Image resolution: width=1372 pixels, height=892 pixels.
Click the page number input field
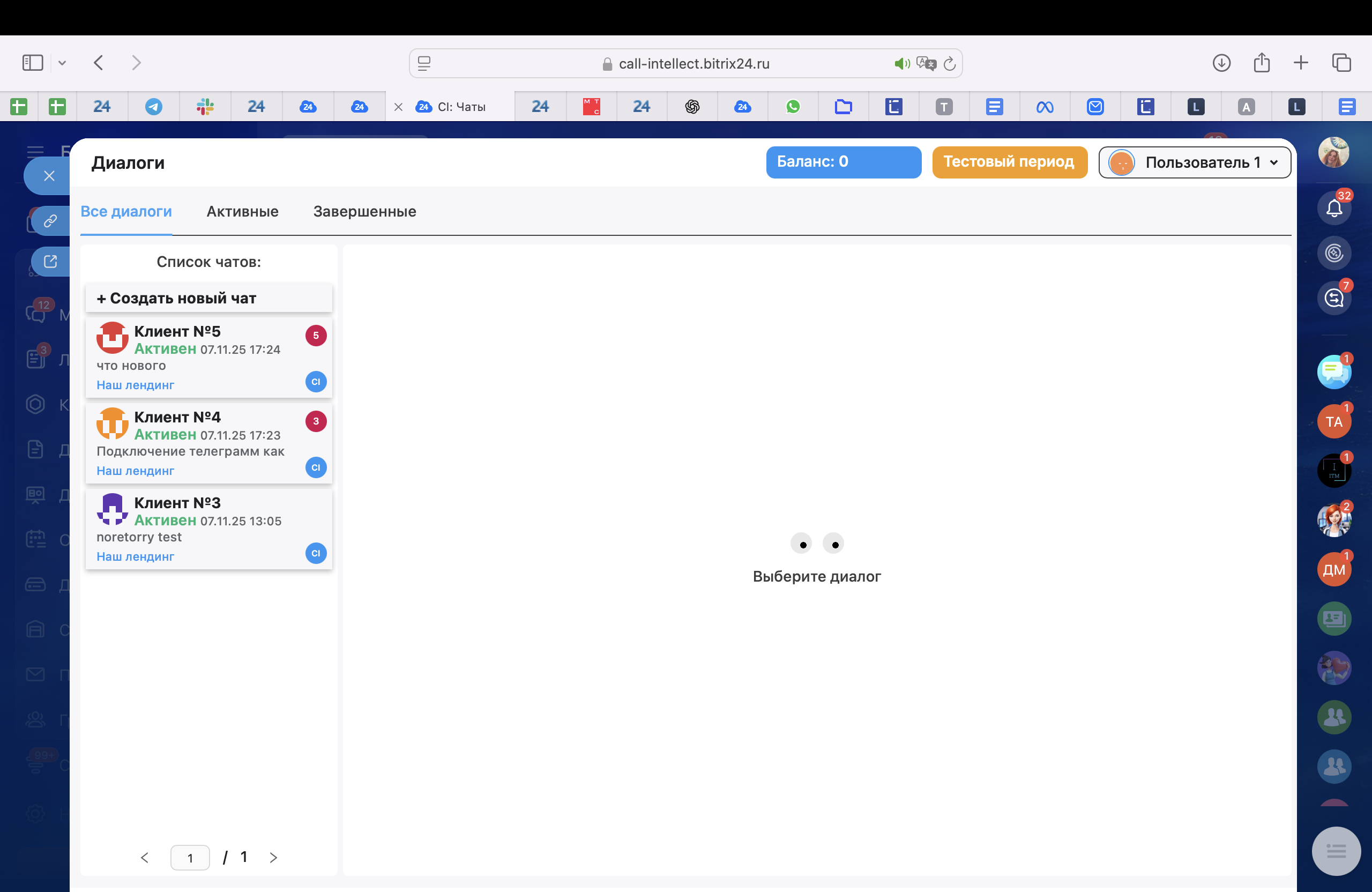point(190,857)
